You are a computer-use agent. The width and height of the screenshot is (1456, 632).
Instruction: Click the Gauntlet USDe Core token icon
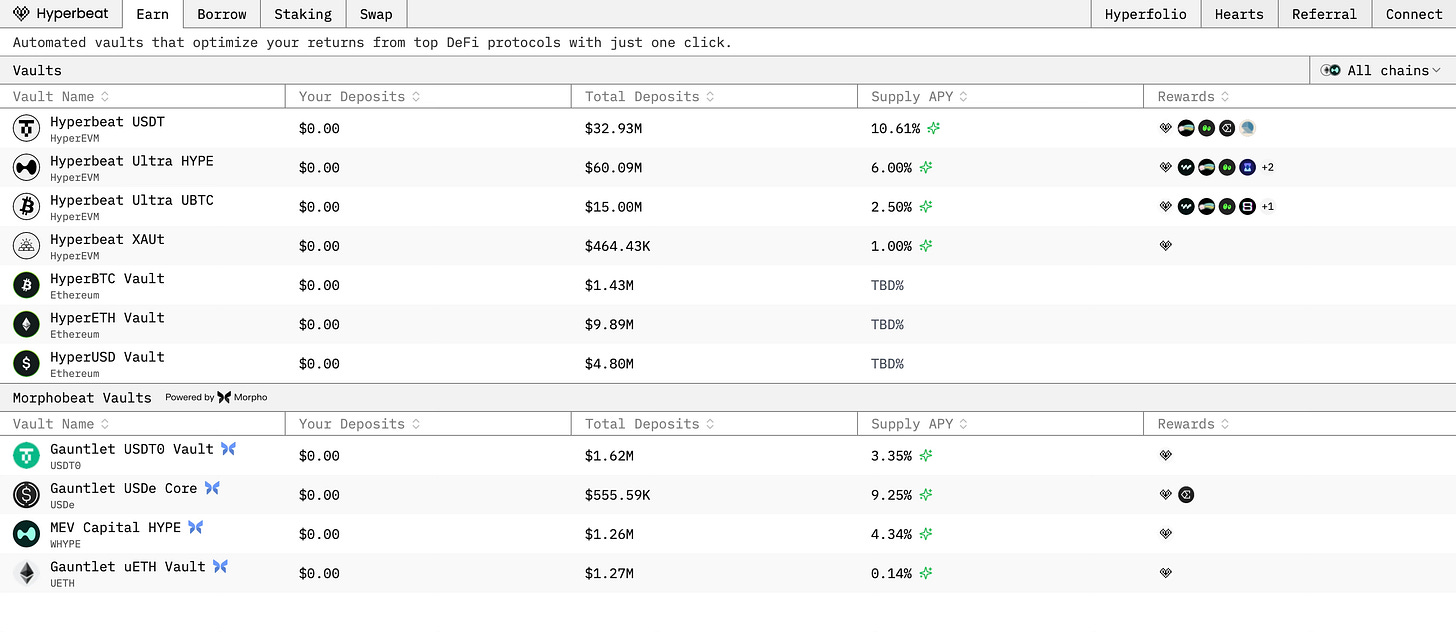coord(26,494)
